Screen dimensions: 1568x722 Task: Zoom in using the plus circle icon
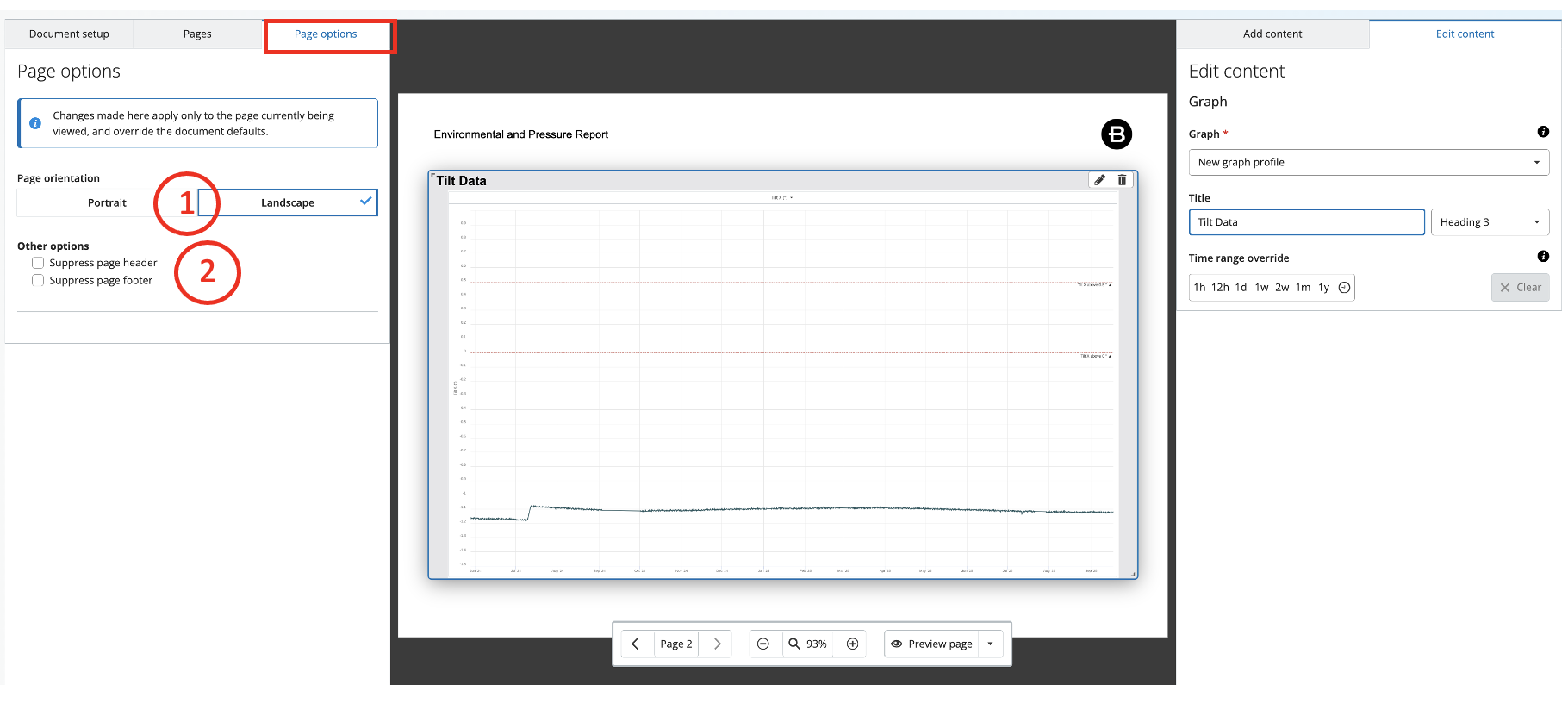click(x=852, y=644)
